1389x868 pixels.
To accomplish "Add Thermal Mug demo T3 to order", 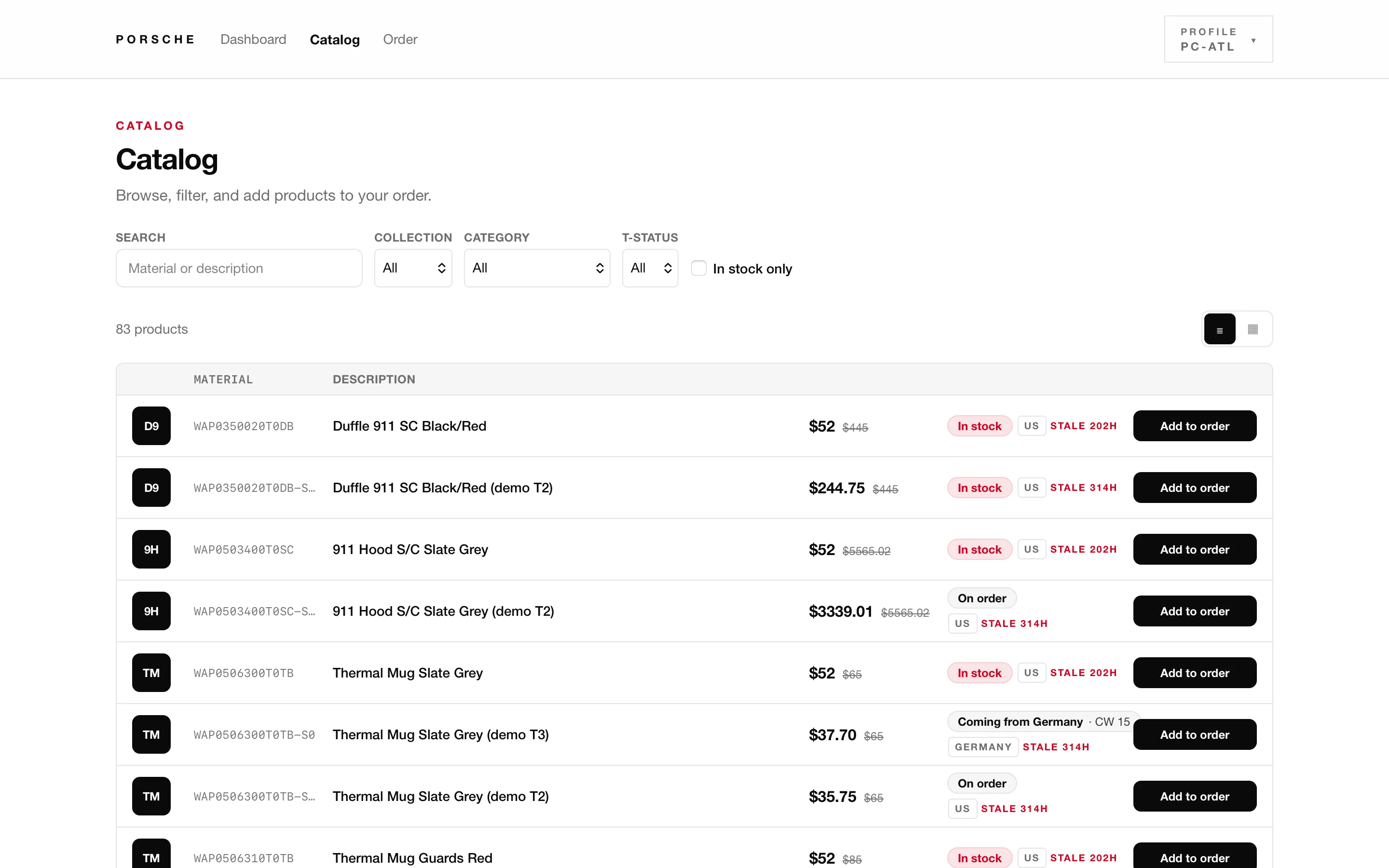I will [1195, 734].
